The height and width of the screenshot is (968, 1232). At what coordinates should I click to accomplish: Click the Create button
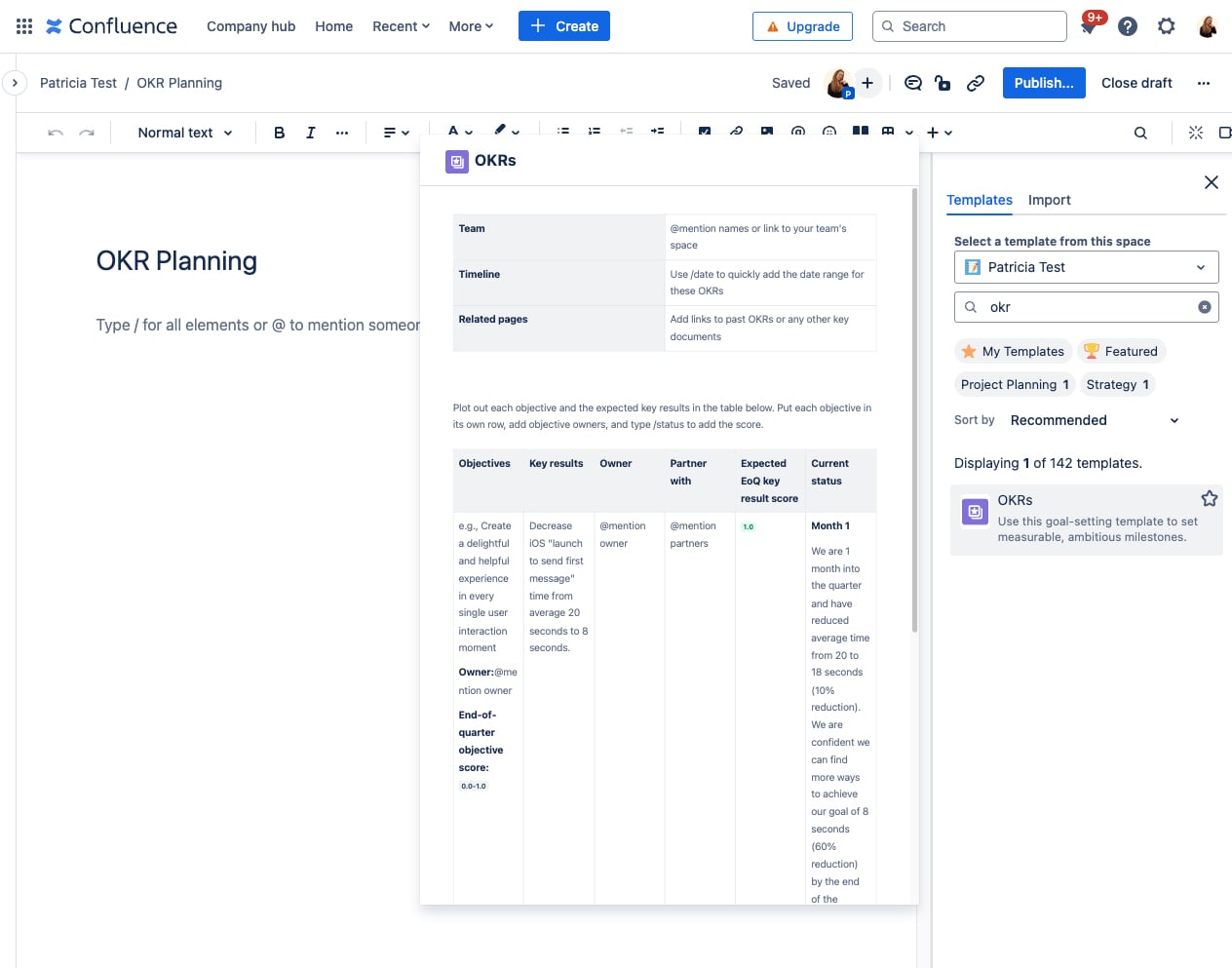click(x=564, y=26)
